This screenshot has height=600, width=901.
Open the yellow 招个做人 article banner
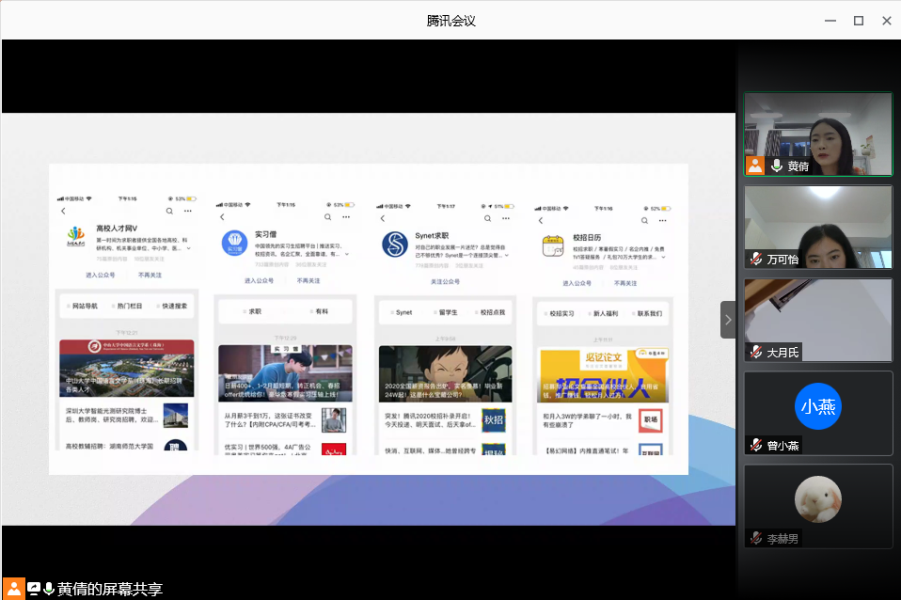[603, 375]
